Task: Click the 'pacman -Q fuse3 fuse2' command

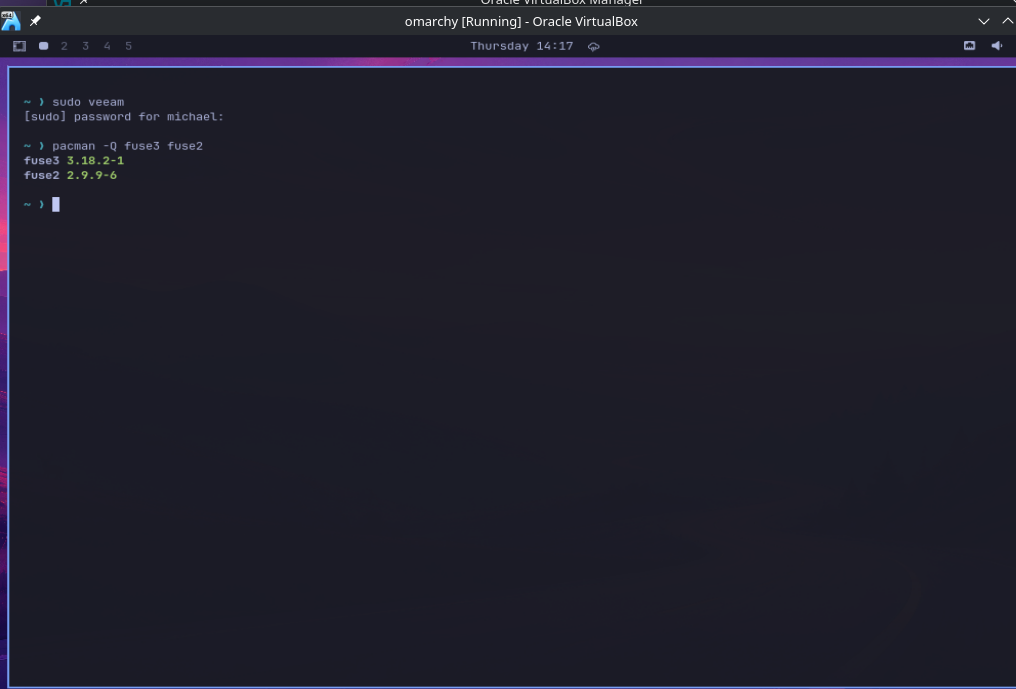Action: point(128,146)
